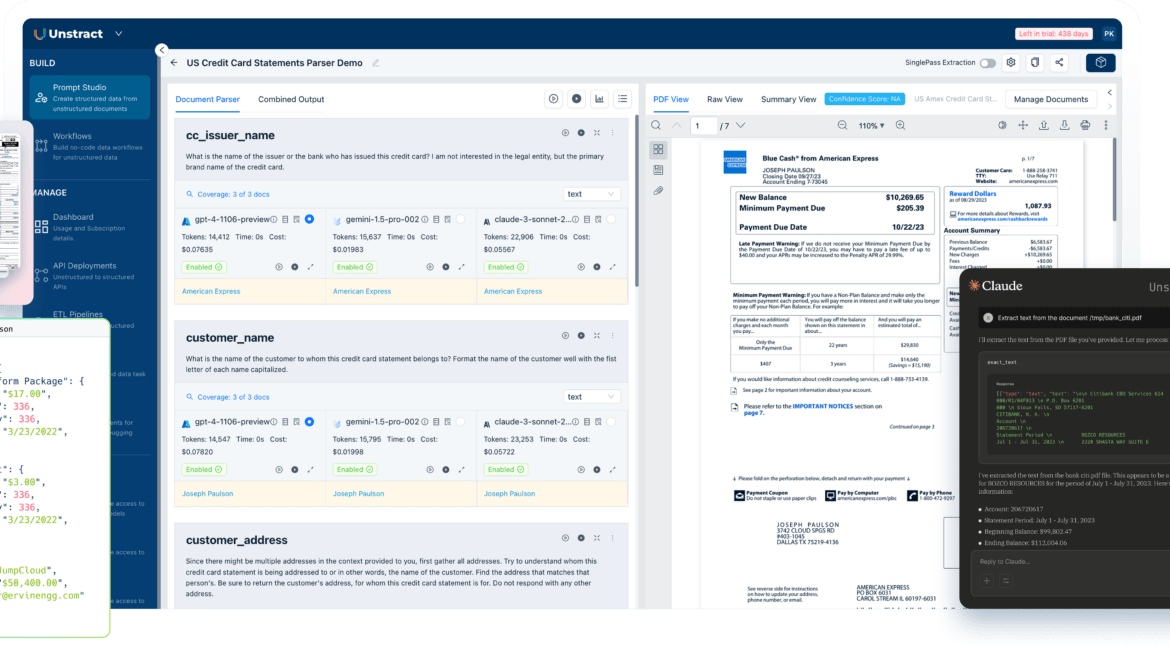Image resolution: width=1170 pixels, height=650 pixels.
Task: Click the PDF print icon
Action: 1085,126
